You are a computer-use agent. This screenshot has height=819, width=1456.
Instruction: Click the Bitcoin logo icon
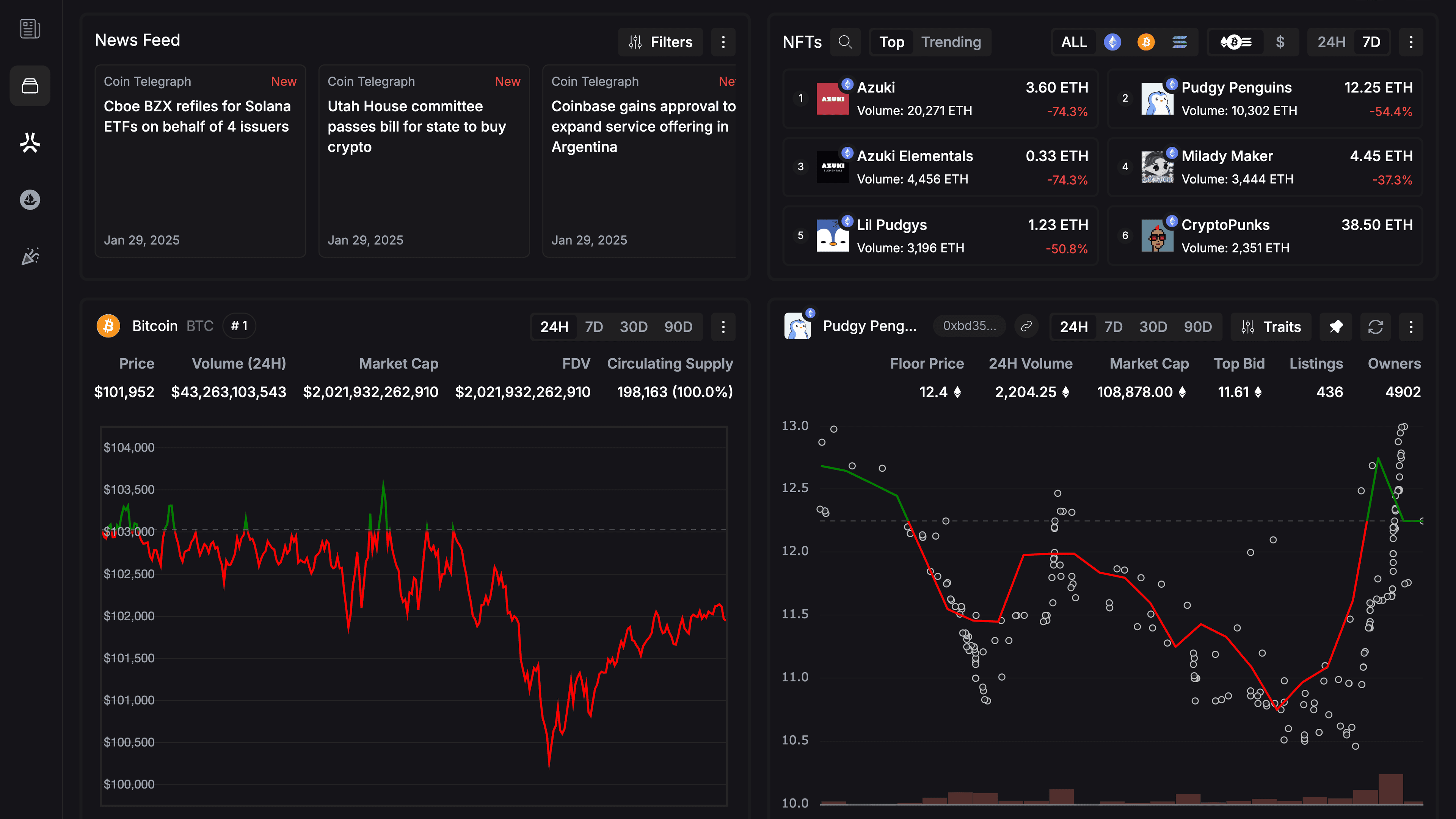pyautogui.click(x=108, y=326)
